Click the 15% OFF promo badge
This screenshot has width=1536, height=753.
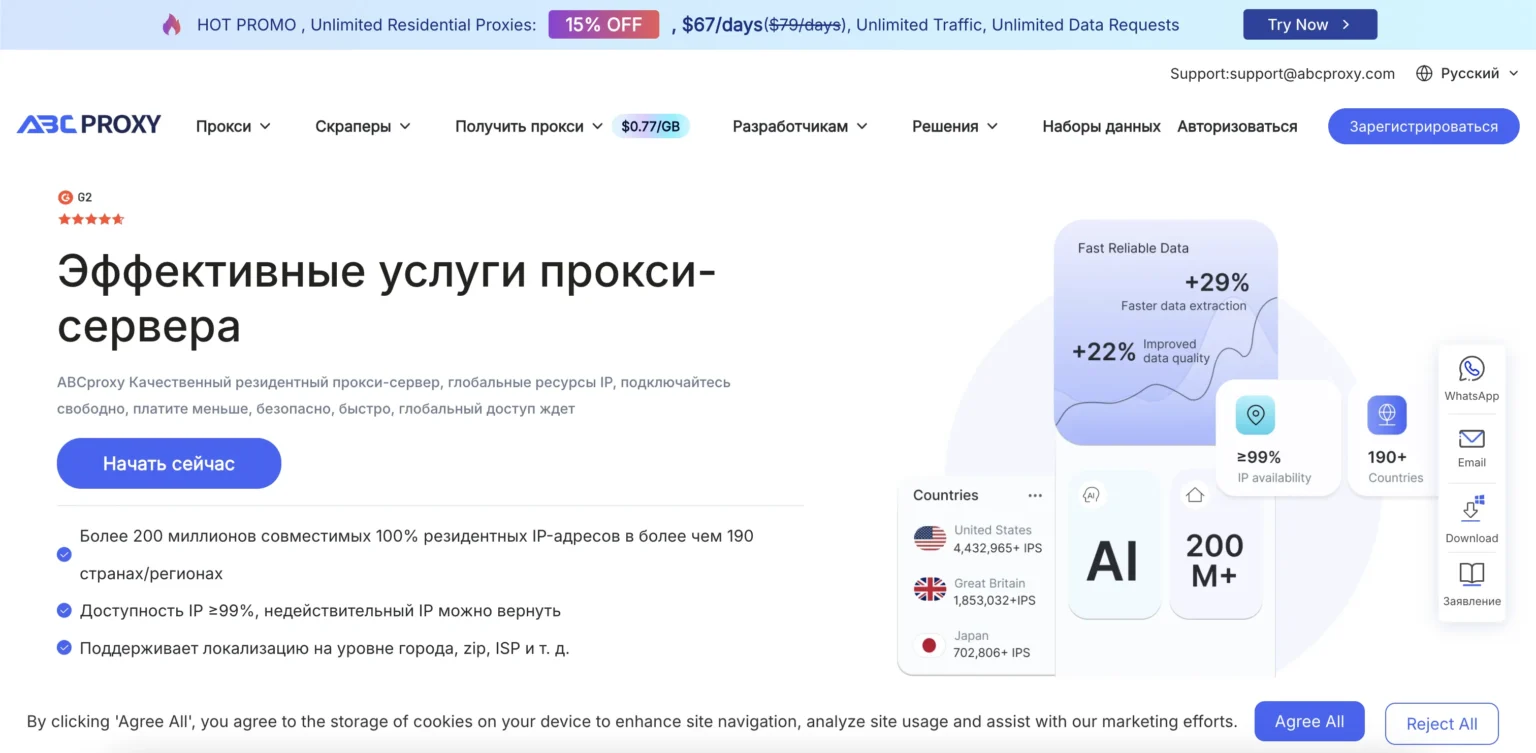coord(603,23)
